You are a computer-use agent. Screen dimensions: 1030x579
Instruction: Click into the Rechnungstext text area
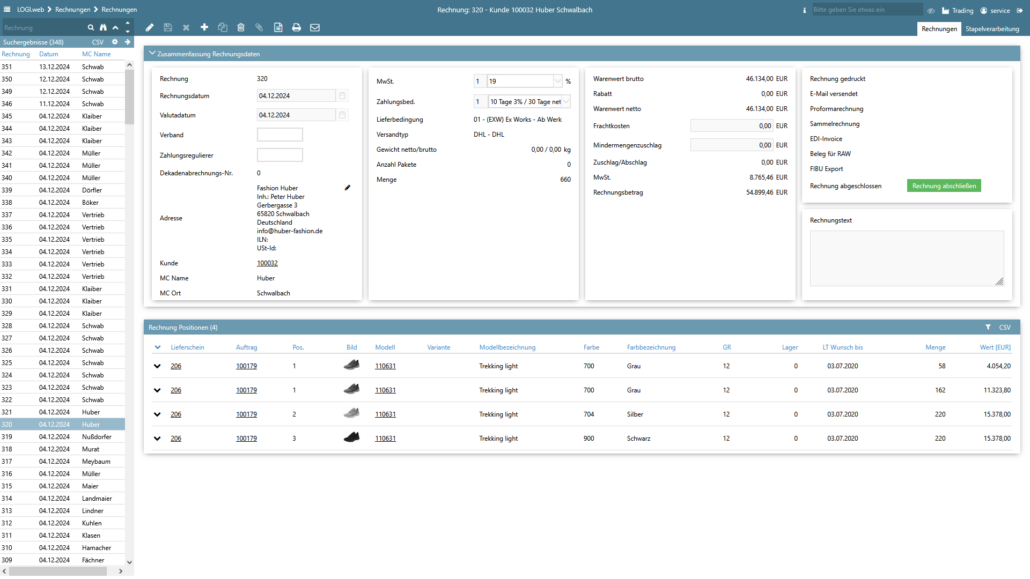pos(906,258)
